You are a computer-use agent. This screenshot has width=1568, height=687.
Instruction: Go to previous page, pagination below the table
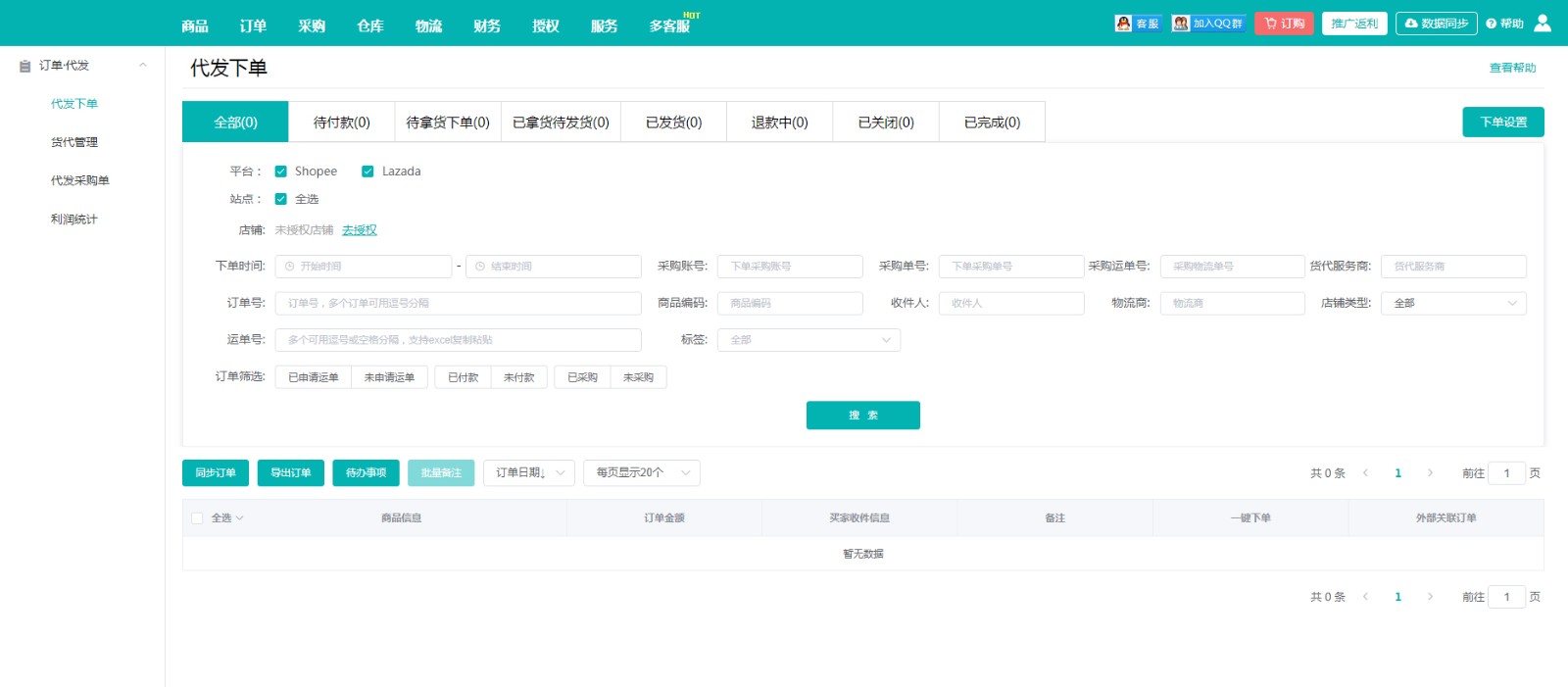(1365, 597)
